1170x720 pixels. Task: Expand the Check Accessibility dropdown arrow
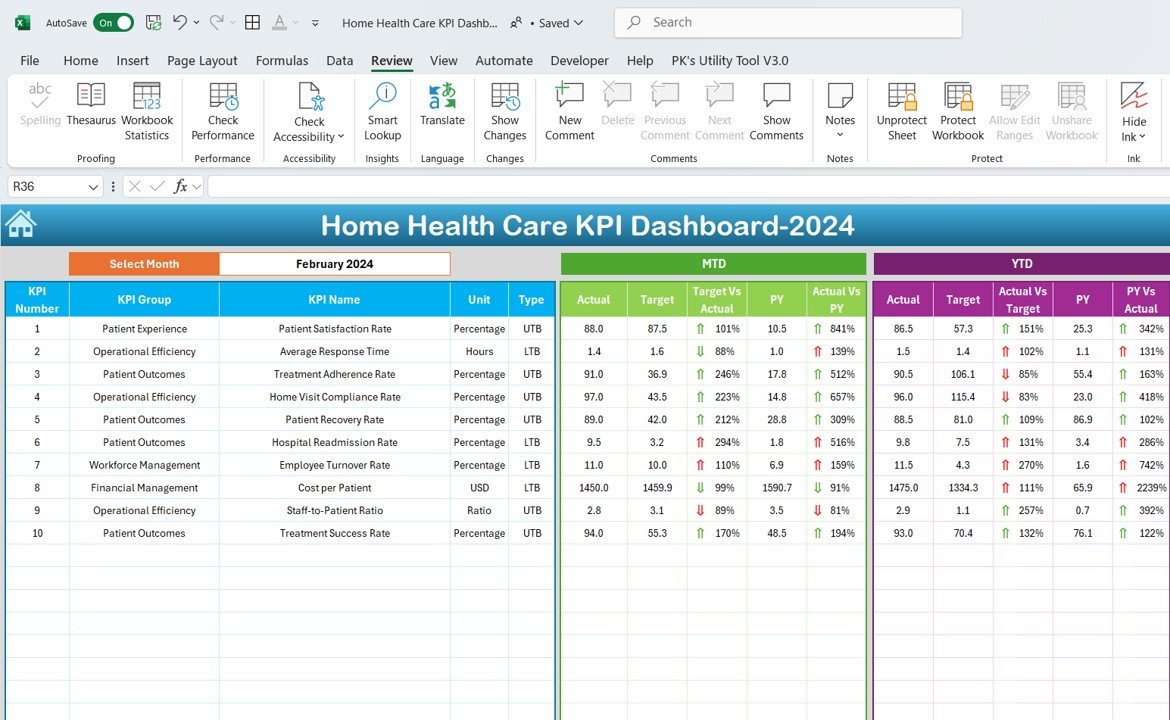click(x=341, y=137)
